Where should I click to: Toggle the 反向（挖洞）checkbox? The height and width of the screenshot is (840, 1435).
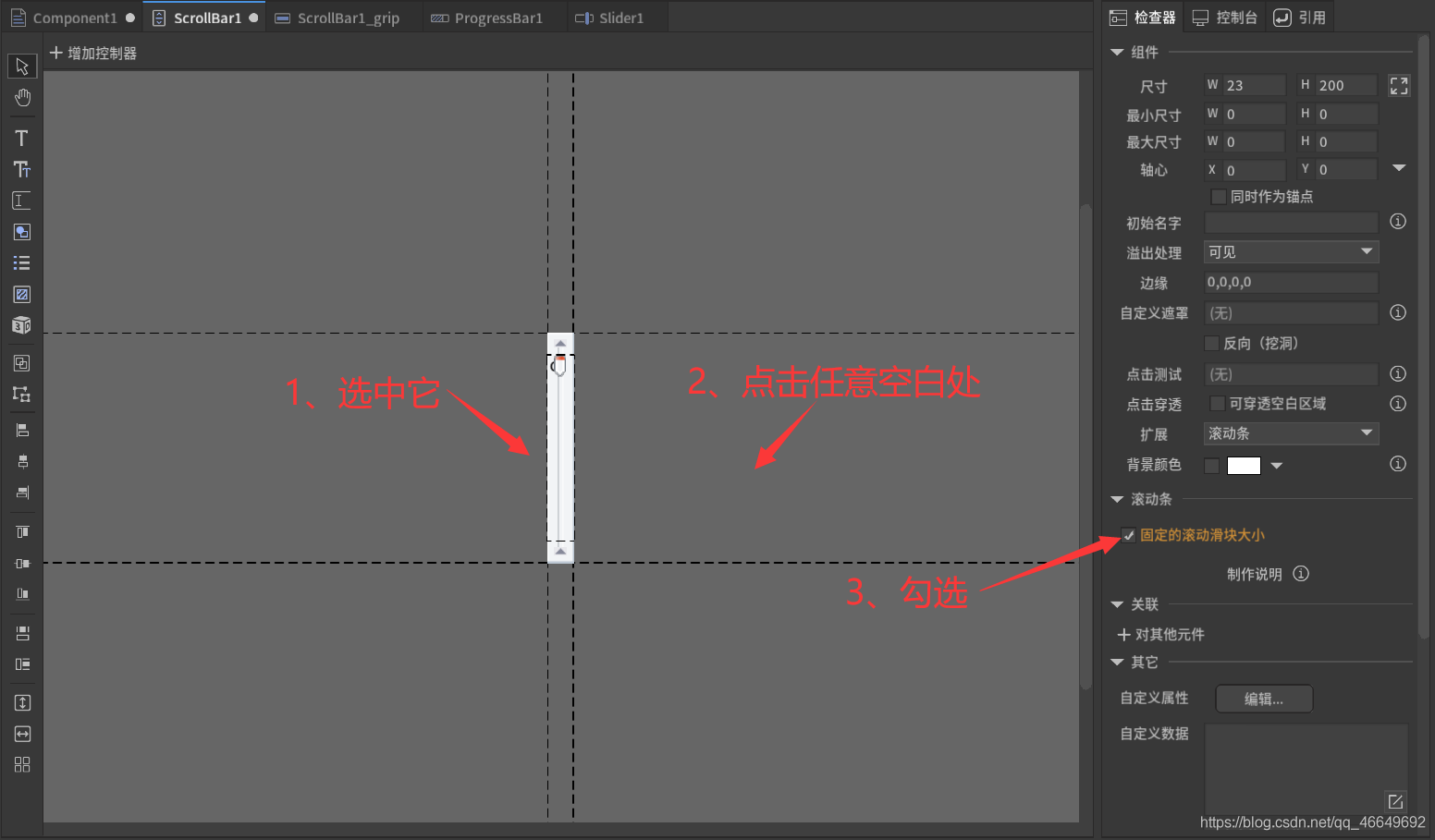(1211, 344)
